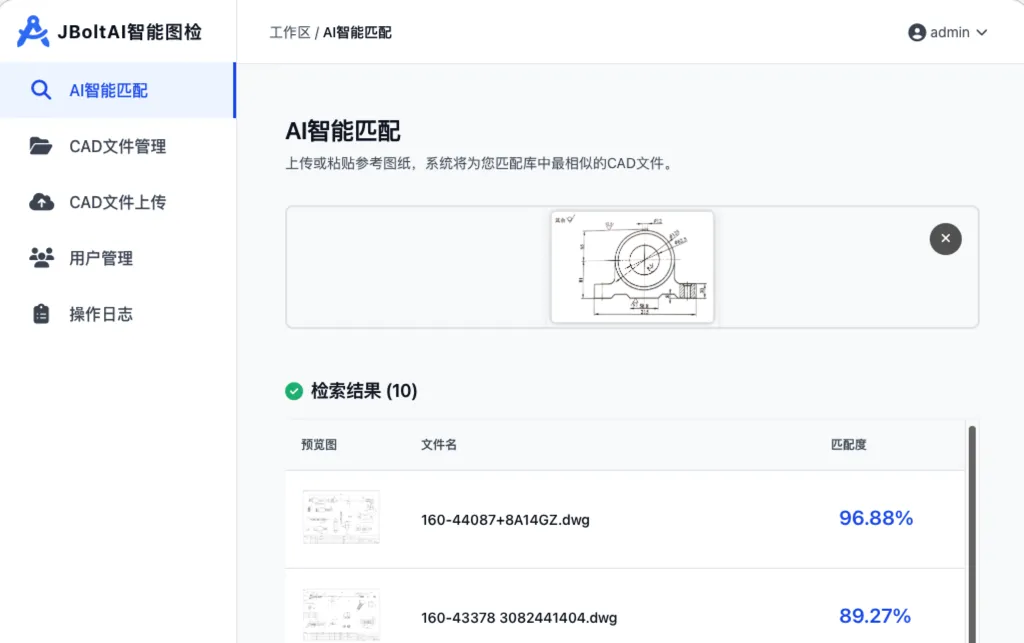Click the 匹配度 column header
Screen dimensions: 1024x643
tap(849, 444)
